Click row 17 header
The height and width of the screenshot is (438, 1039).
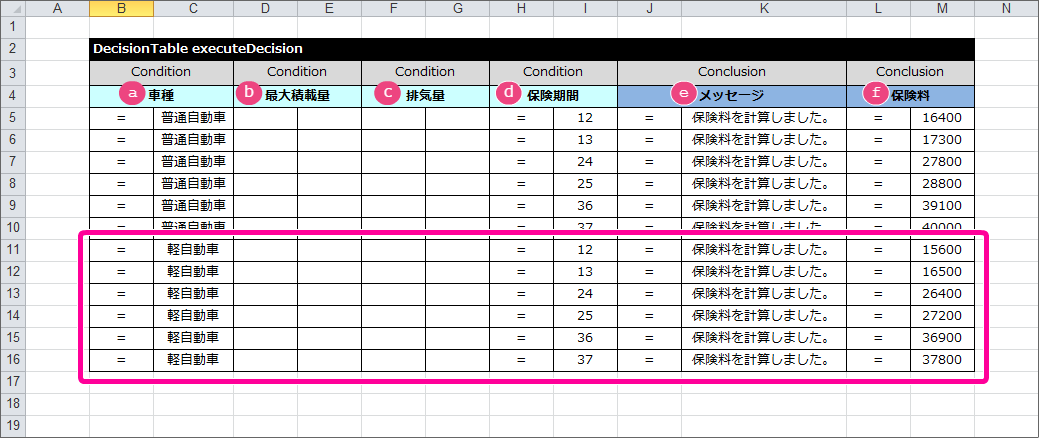[x=13, y=381]
